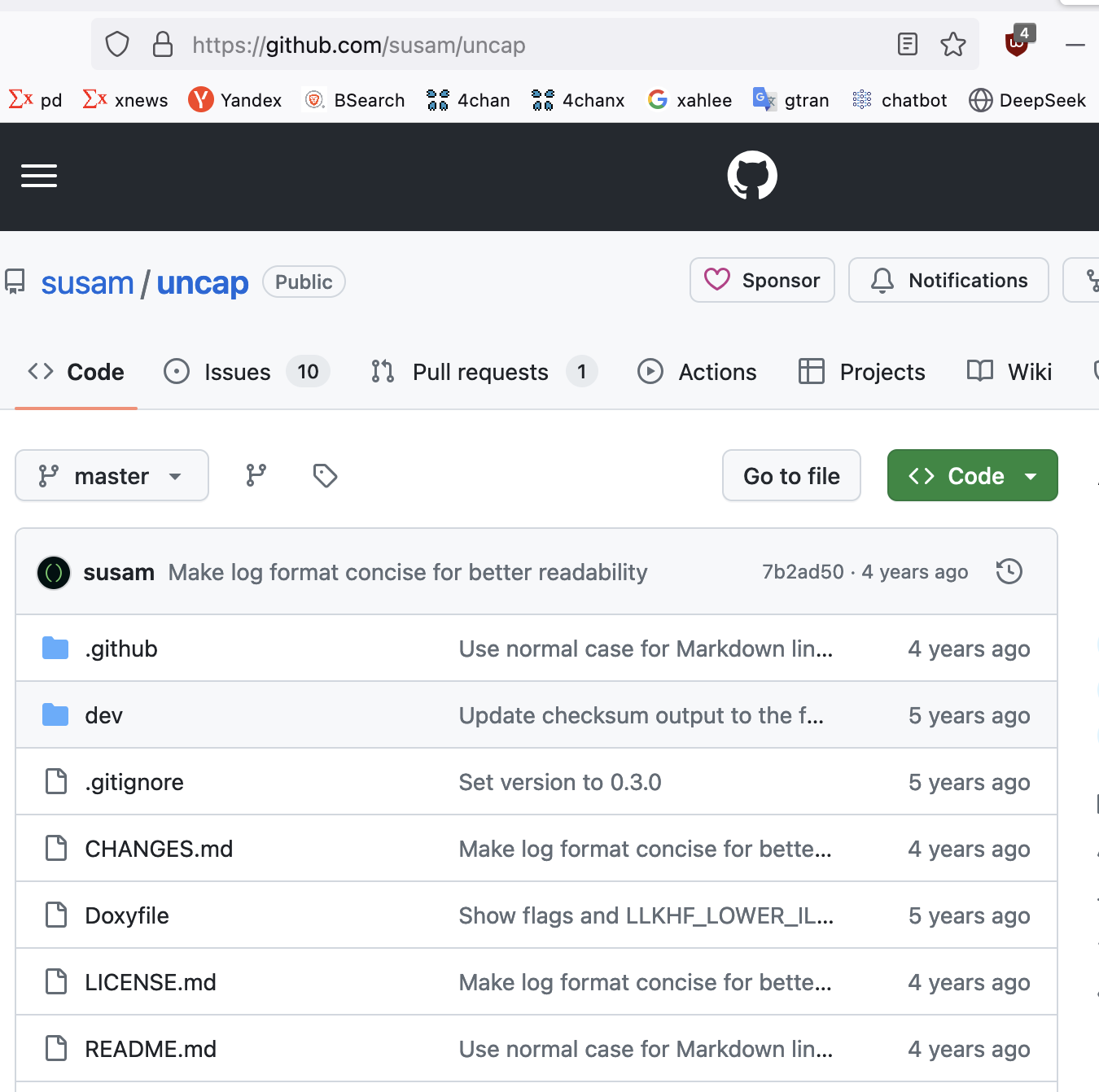Click the Public visibility badge
Viewport: 1099px width, 1092px height.
tap(304, 282)
